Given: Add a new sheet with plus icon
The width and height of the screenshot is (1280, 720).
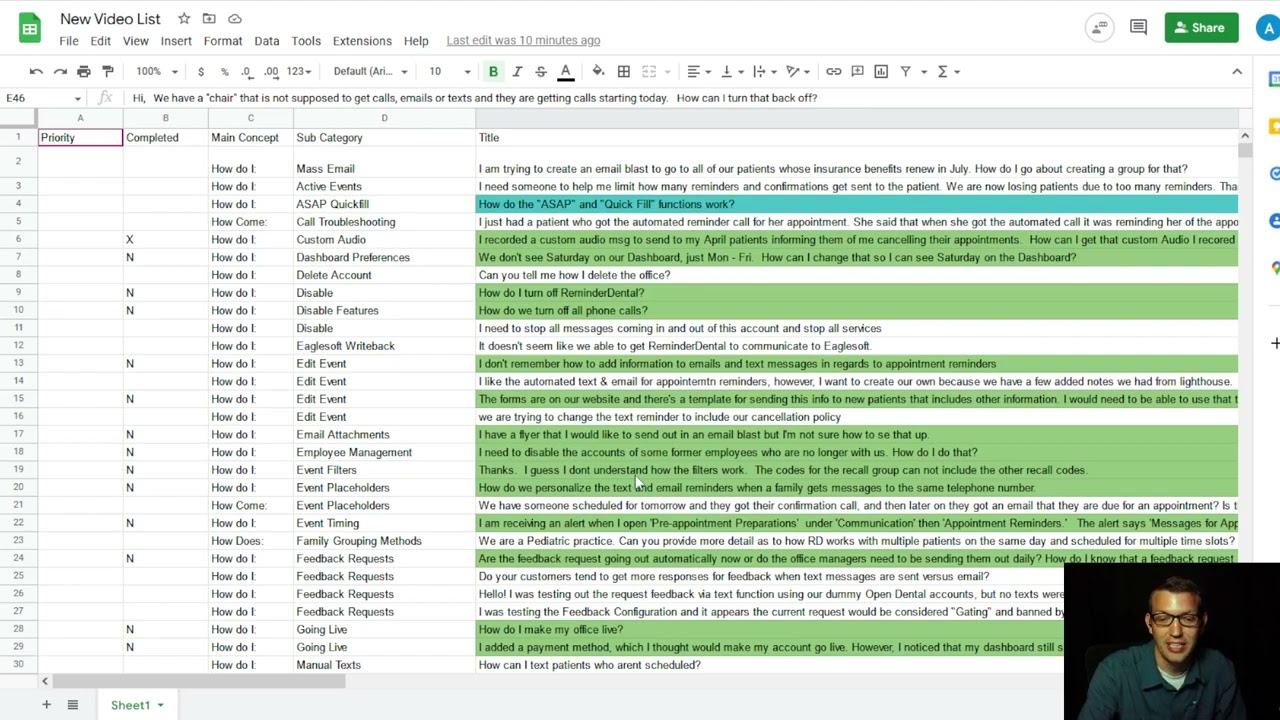Looking at the screenshot, I should (46, 705).
